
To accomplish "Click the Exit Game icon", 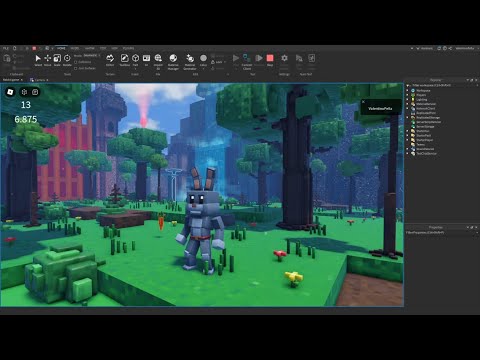I will pos(311,58).
